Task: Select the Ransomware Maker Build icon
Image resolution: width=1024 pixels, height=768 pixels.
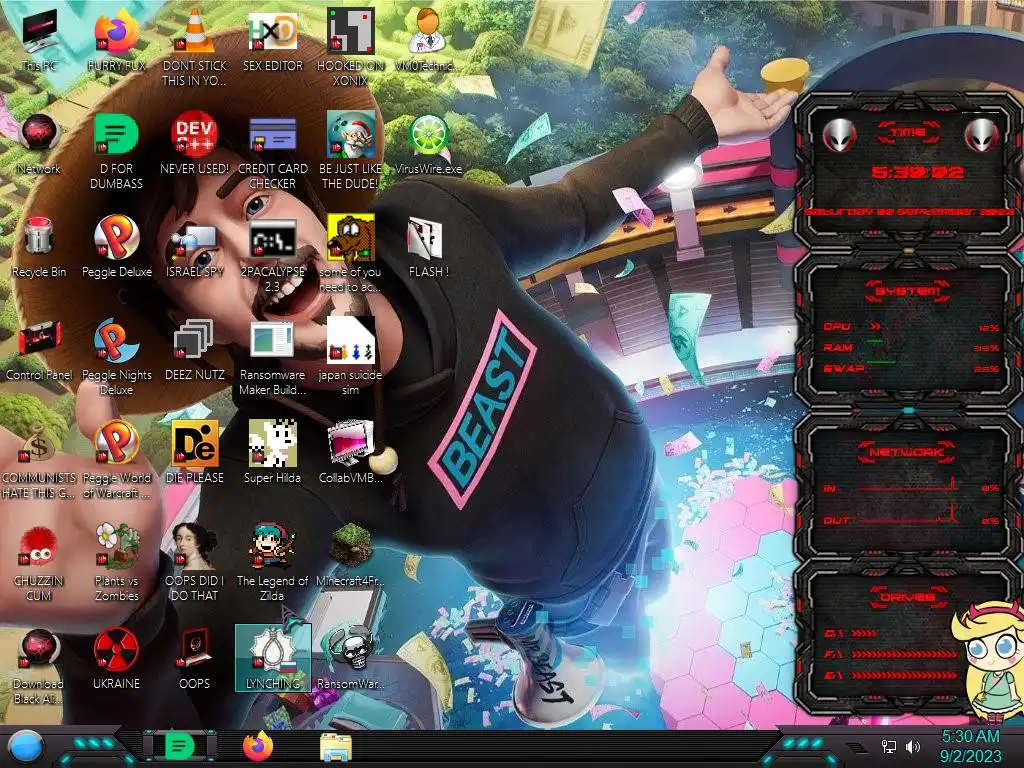Action: [x=272, y=357]
